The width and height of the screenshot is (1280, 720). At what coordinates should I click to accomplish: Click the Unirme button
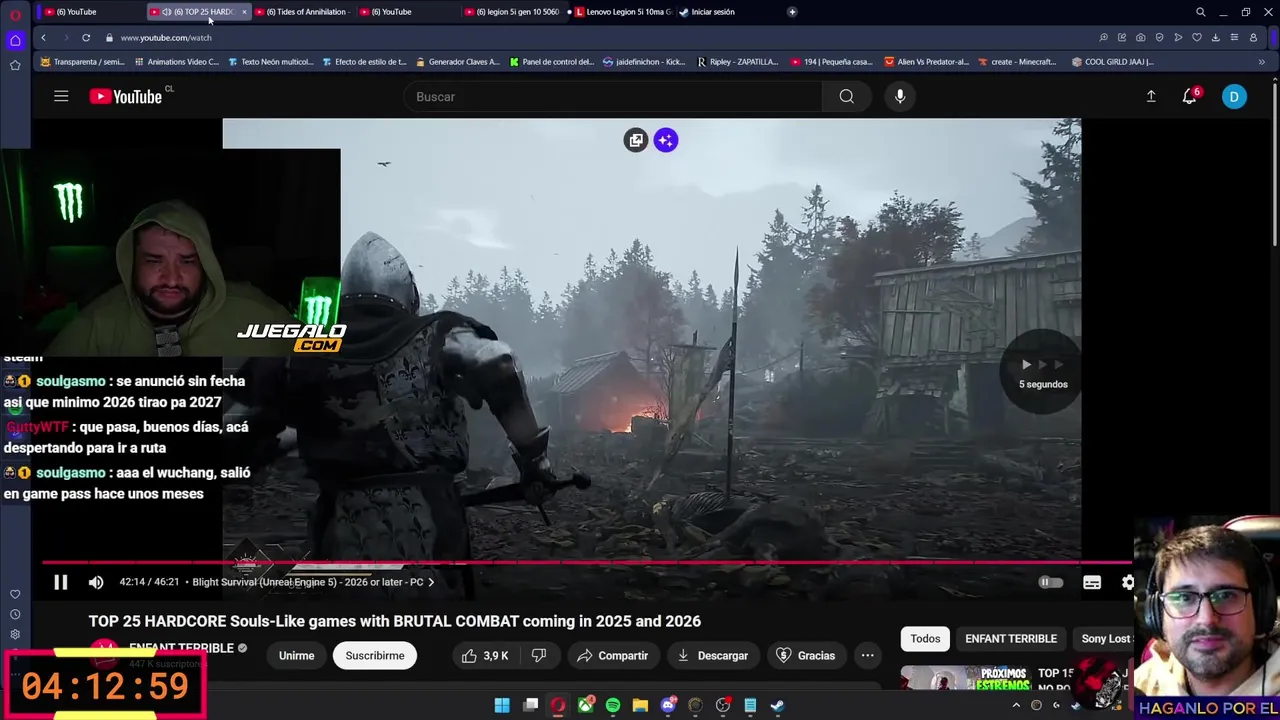[296, 655]
